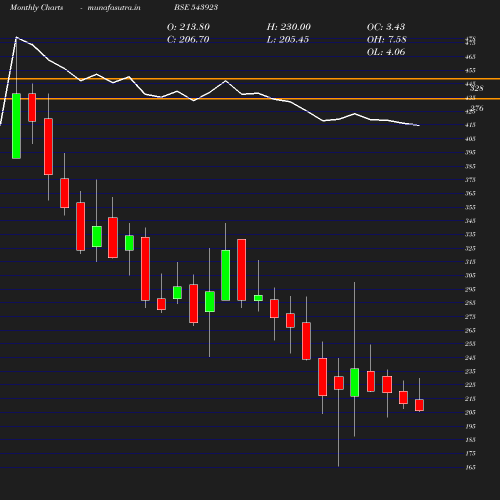Click the 185 price axis label
This screenshot has width=500, height=500.
pos(470,440)
